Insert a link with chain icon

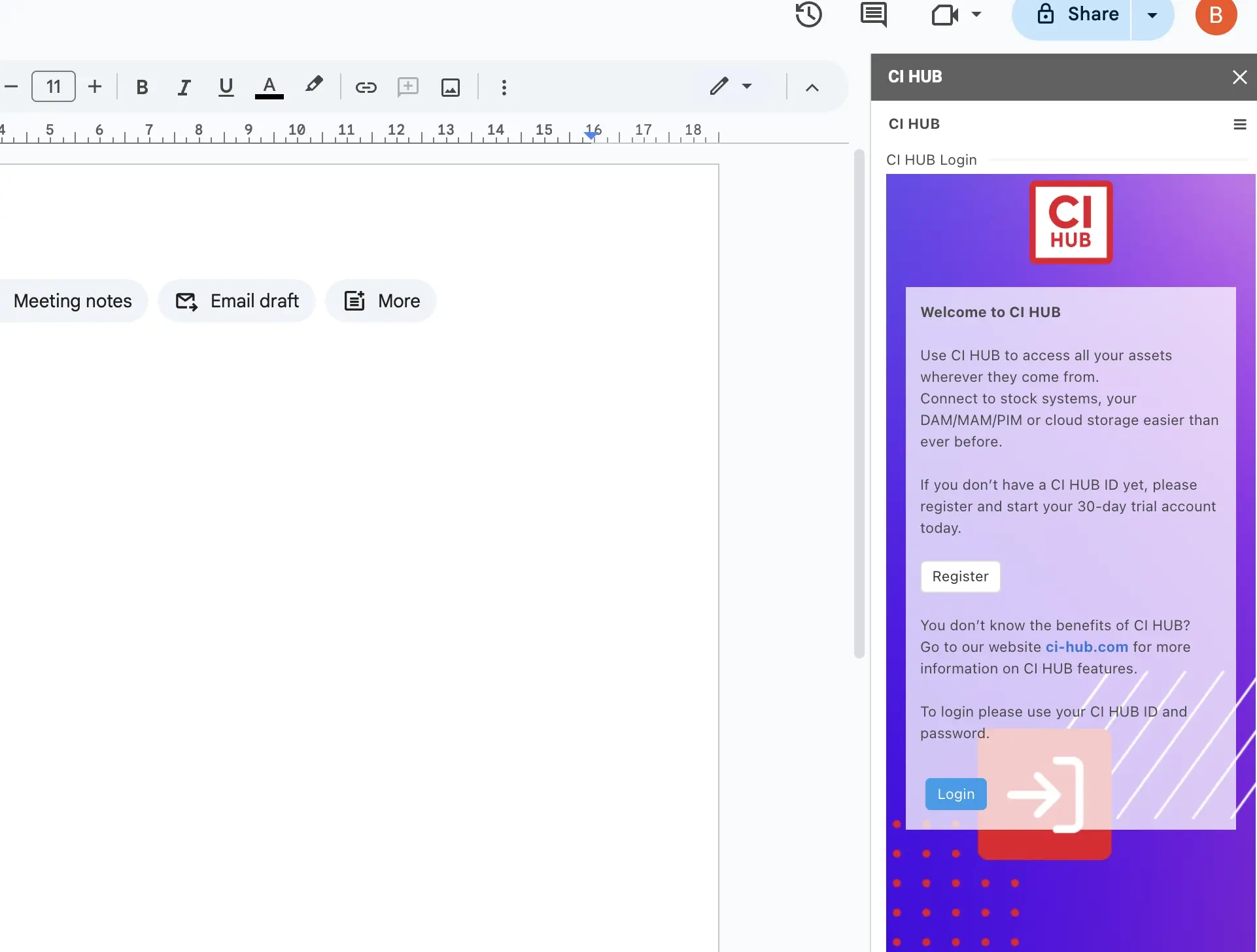tap(366, 87)
